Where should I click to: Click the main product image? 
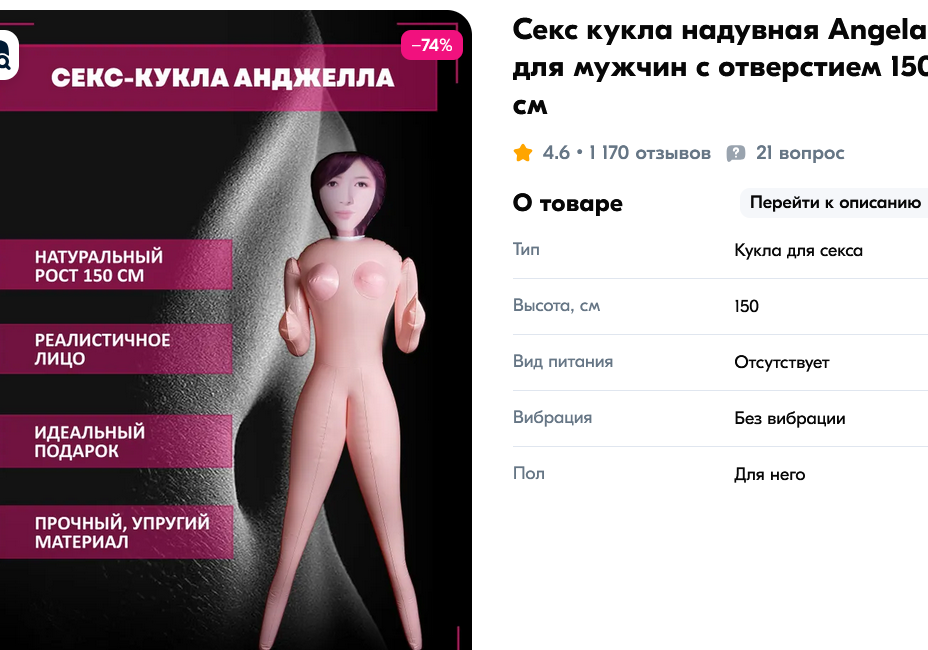tap(236, 330)
